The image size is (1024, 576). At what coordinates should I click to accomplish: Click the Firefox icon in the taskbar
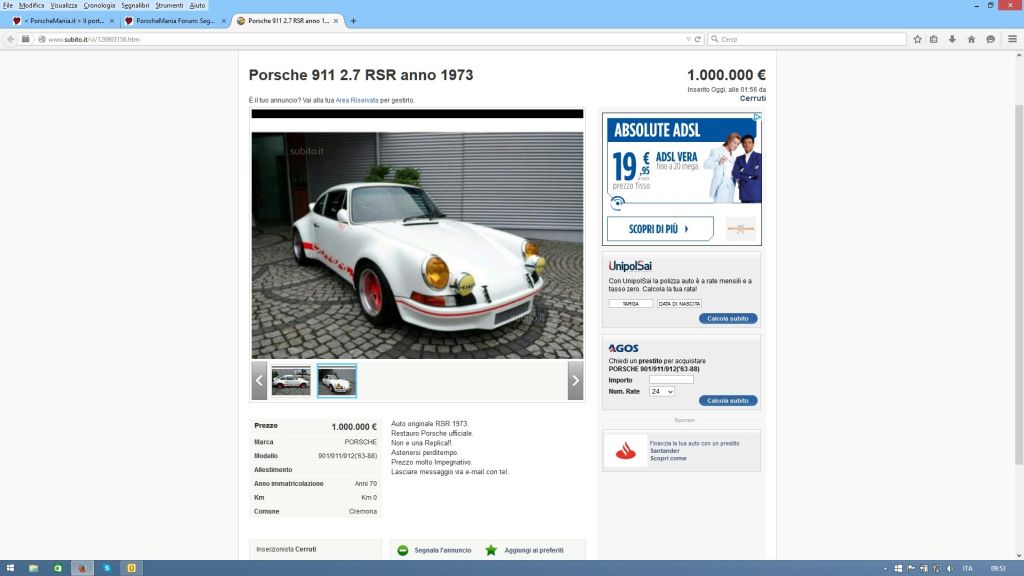82,568
